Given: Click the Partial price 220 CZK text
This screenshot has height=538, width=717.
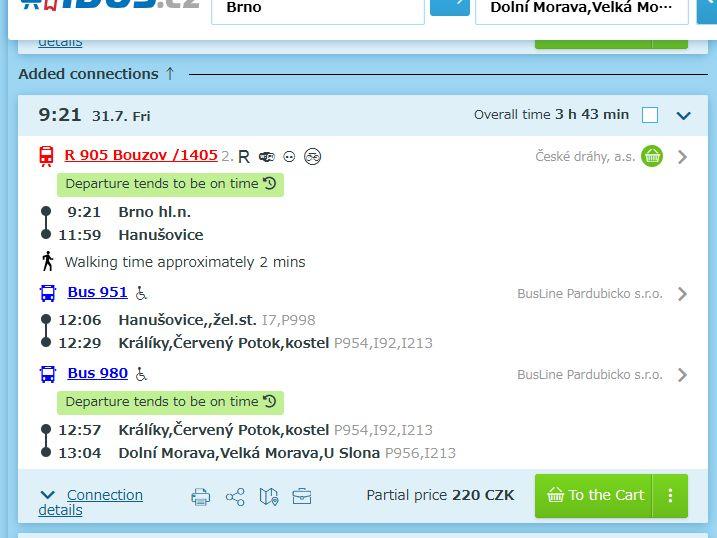Looking at the screenshot, I should click(x=440, y=495).
